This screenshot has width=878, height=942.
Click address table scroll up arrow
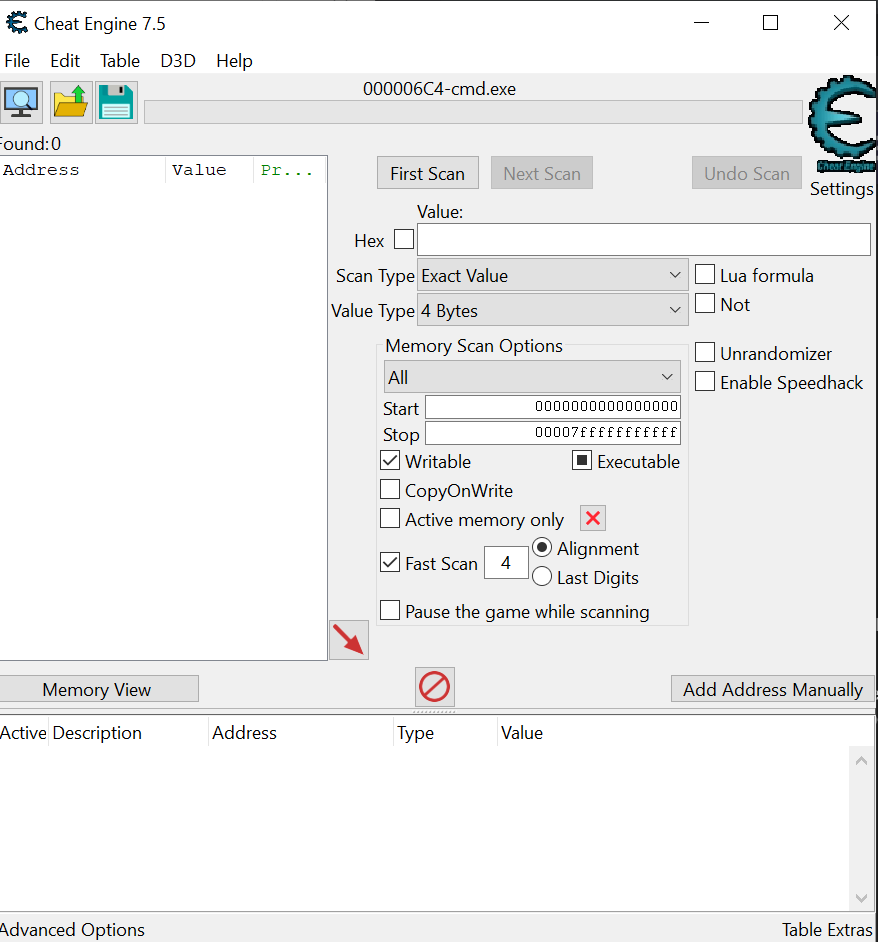click(861, 761)
